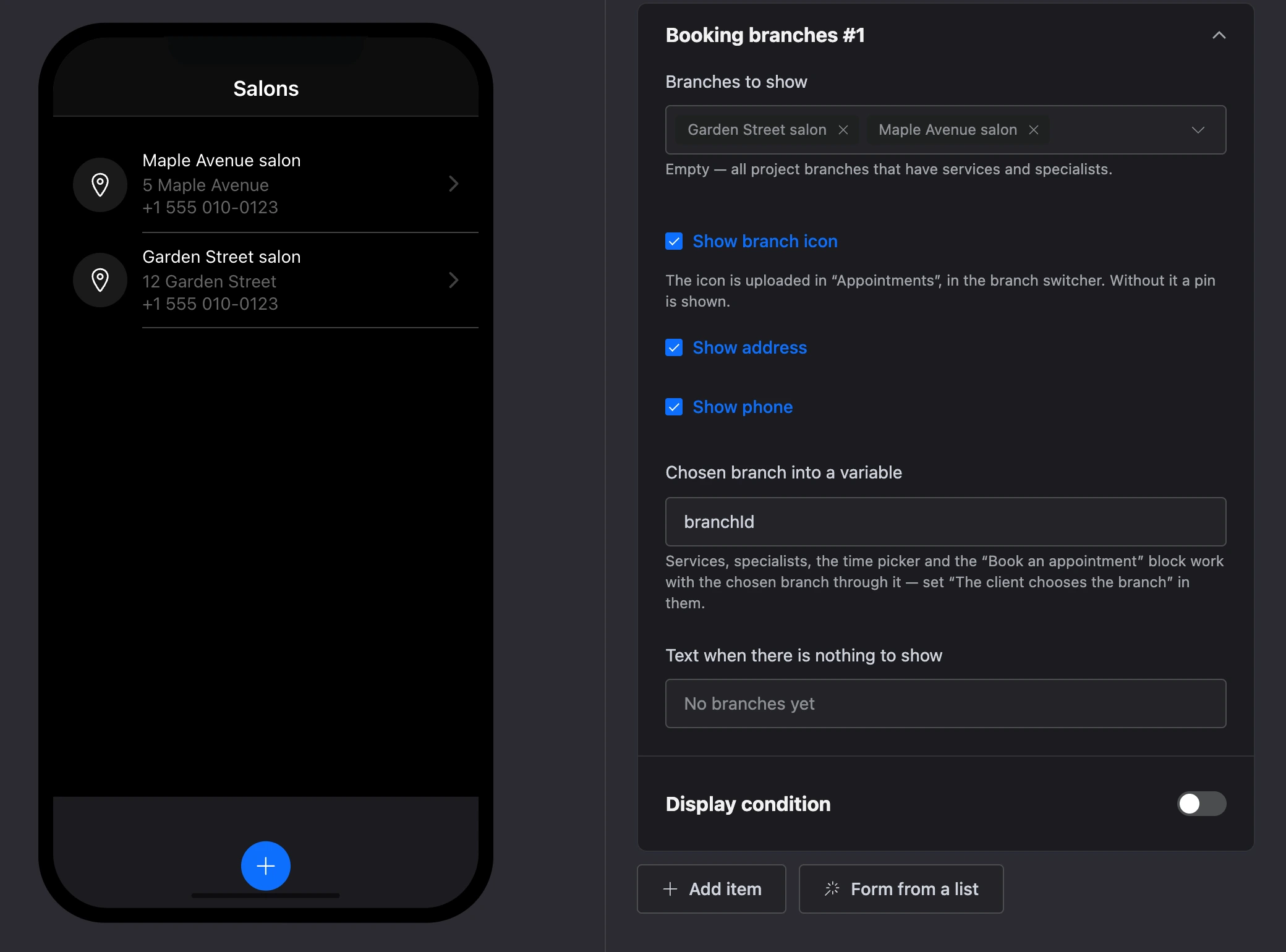This screenshot has width=1286, height=952.
Task: Remove the Maple Avenue salon tag
Action: tap(1034, 130)
